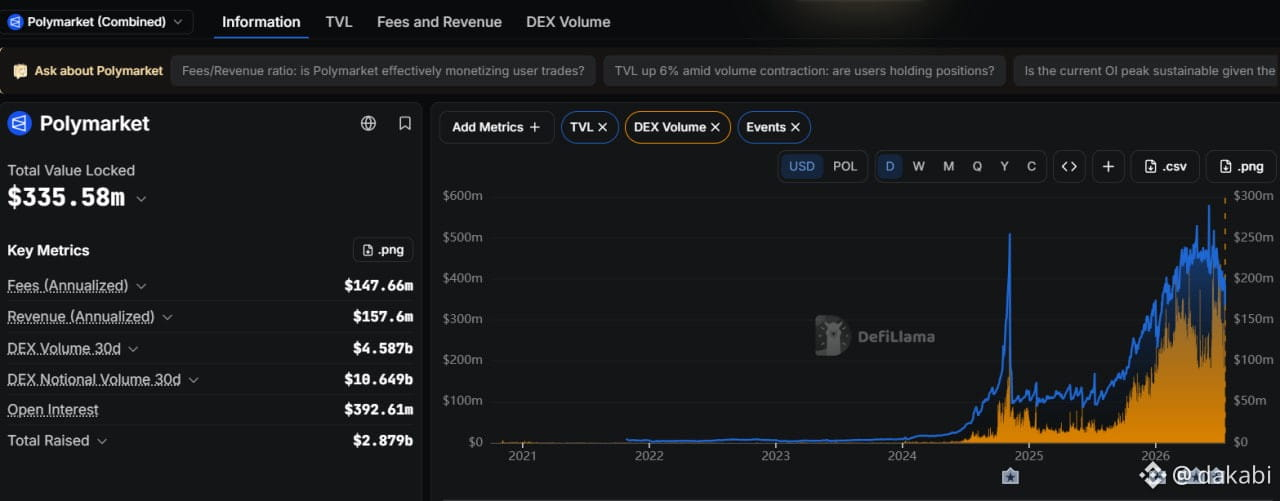This screenshot has height=501, width=1280.
Task: Switch to the Information tab
Action: tap(261, 21)
